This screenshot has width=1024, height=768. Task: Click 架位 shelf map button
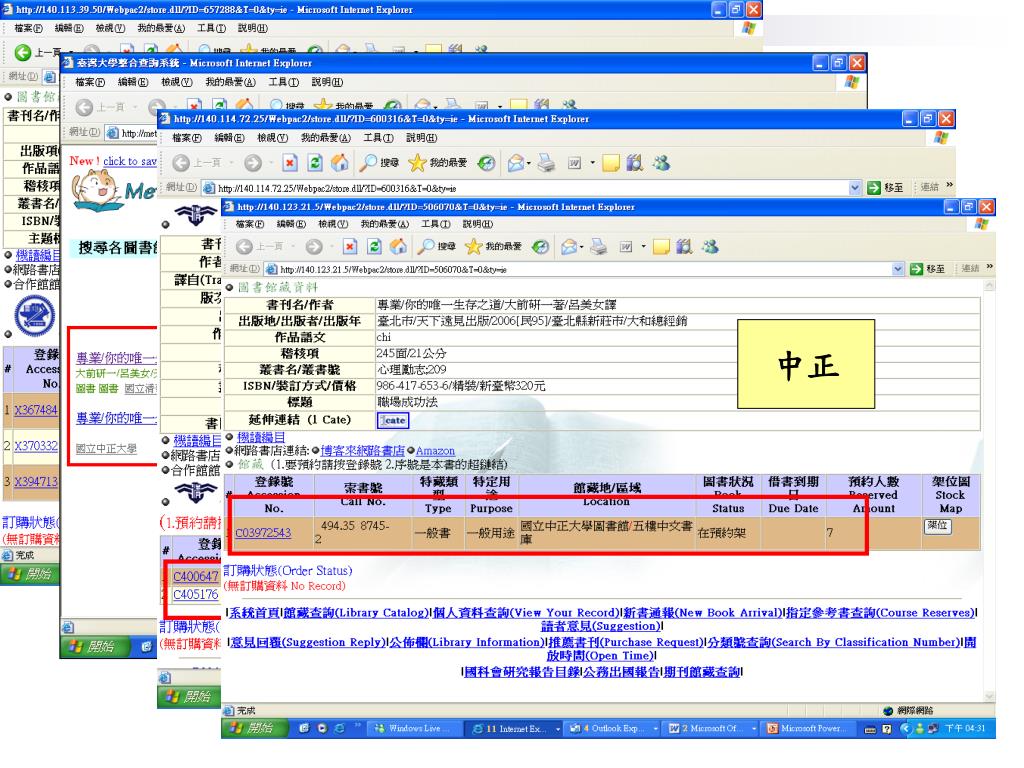click(938, 526)
